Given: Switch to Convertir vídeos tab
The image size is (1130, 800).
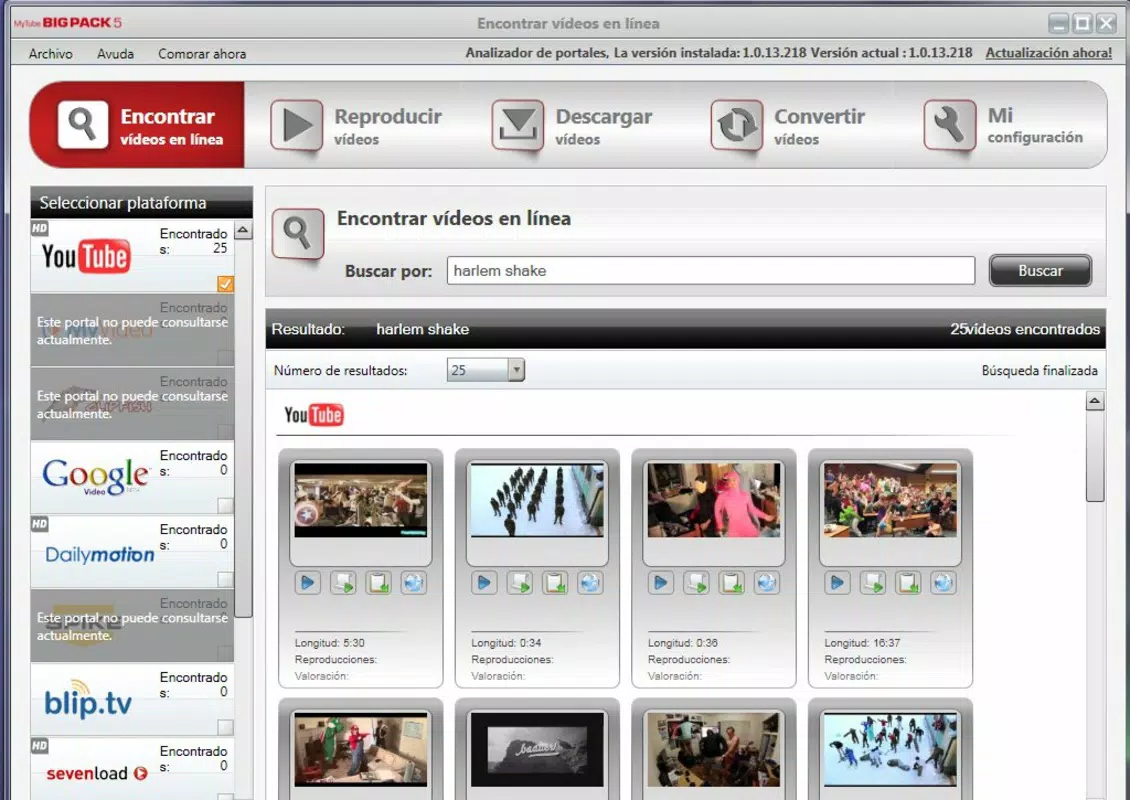Looking at the screenshot, I should (788, 126).
